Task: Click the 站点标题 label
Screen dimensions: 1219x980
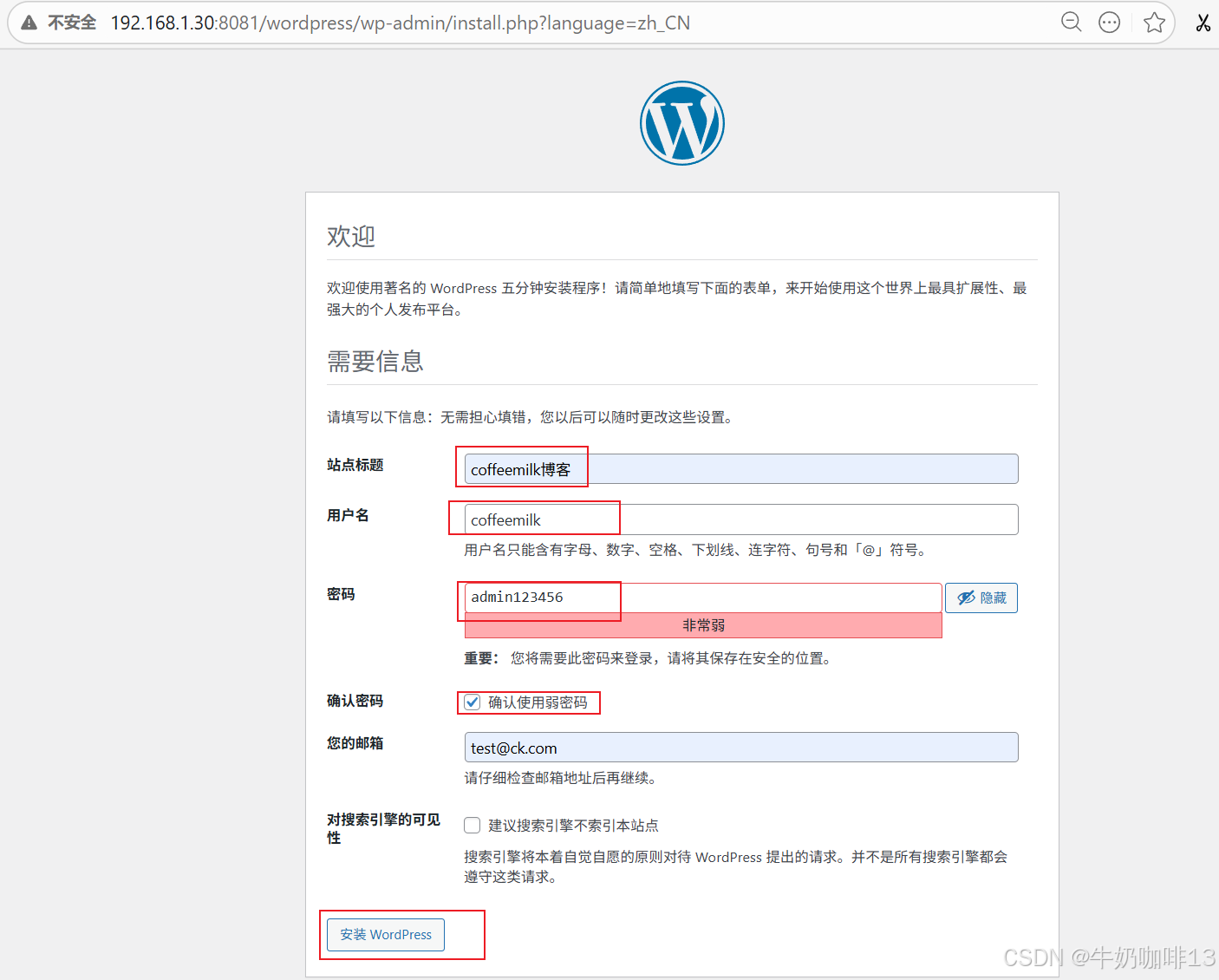Action: click(355, 465)
